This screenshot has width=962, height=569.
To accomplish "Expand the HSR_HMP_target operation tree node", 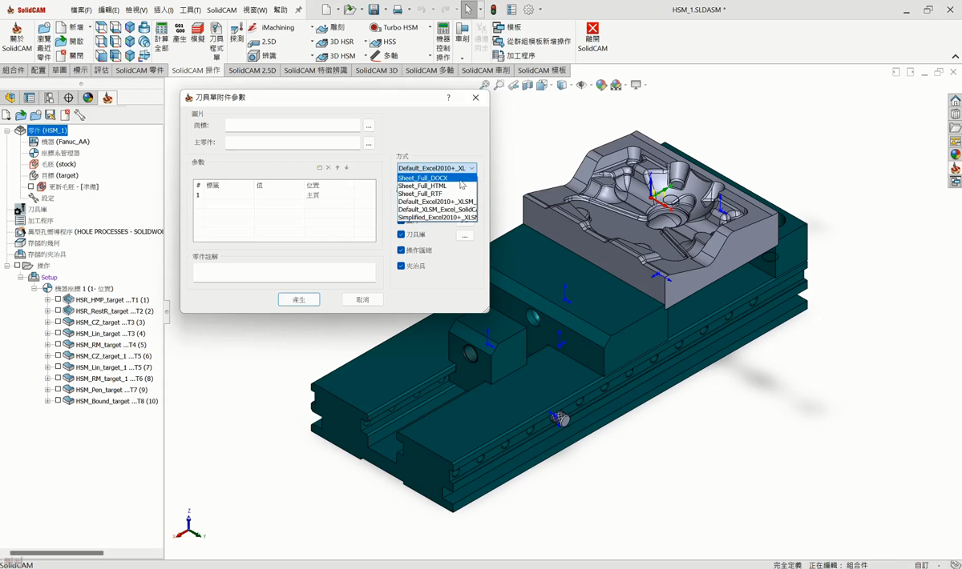I will [47, 300].
